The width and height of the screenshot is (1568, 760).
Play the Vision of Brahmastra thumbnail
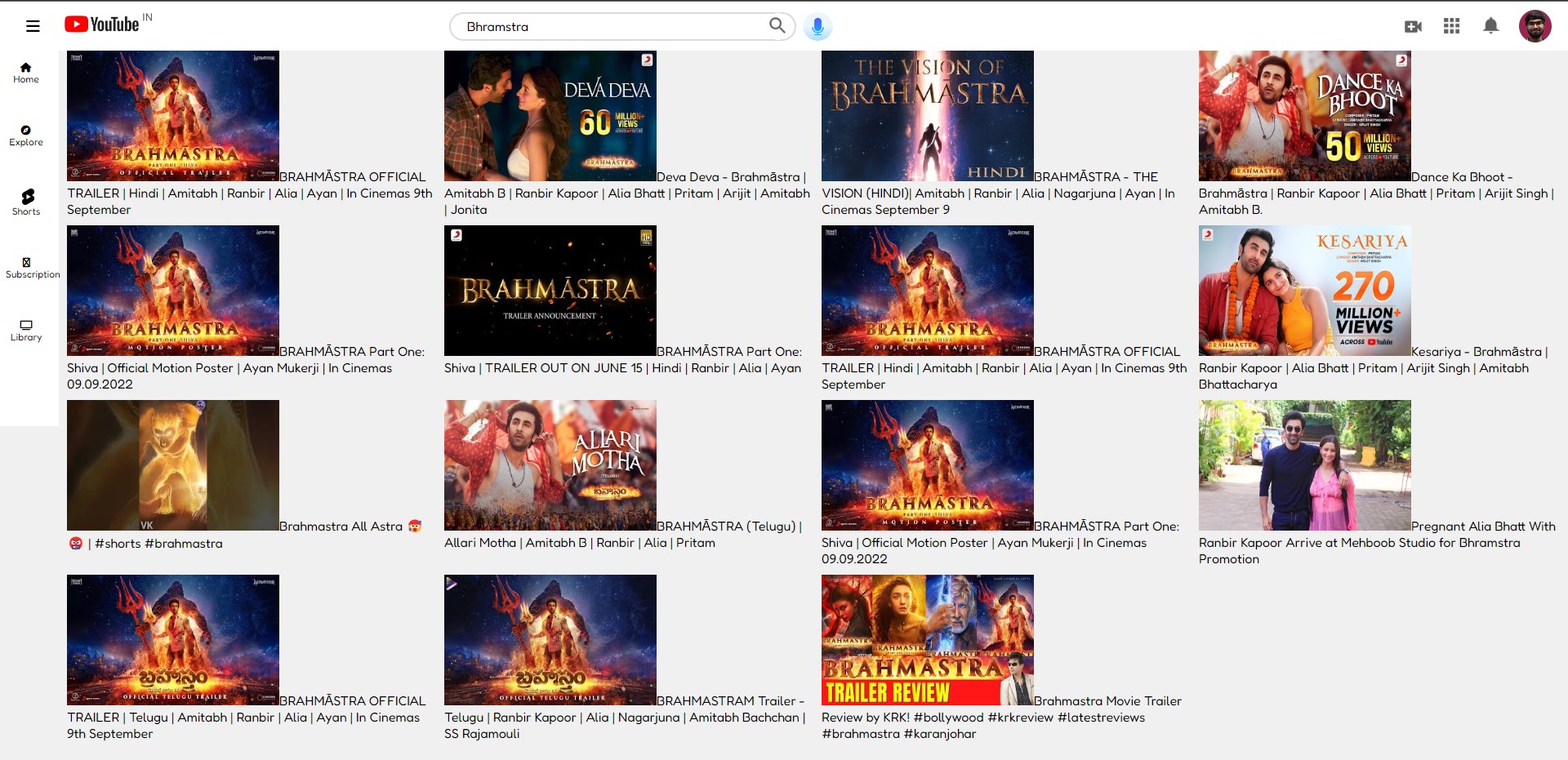pyautogui.click(x=927, y=116)
